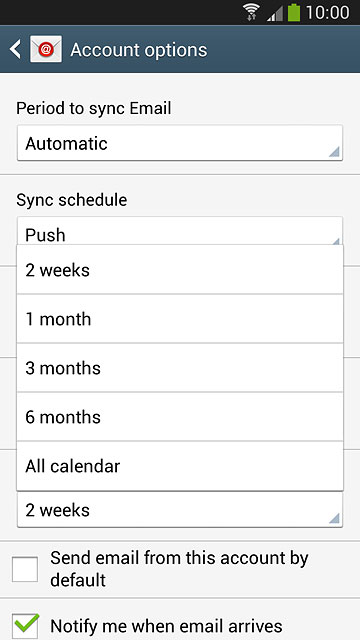Screen dimensions: 360x640
Task: Tap the Account options title
Action: [x=139, y=50]
